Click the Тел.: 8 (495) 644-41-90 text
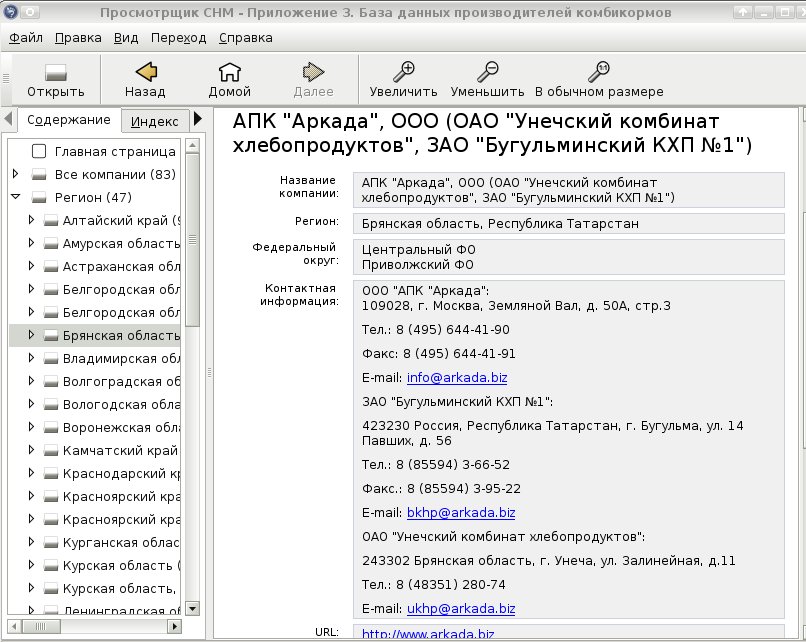Screen dimensions: 806x642 (435, 329)
